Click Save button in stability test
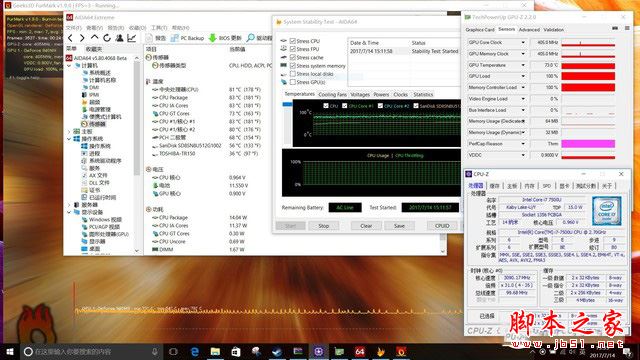640x360 pixels. [400, 226]
